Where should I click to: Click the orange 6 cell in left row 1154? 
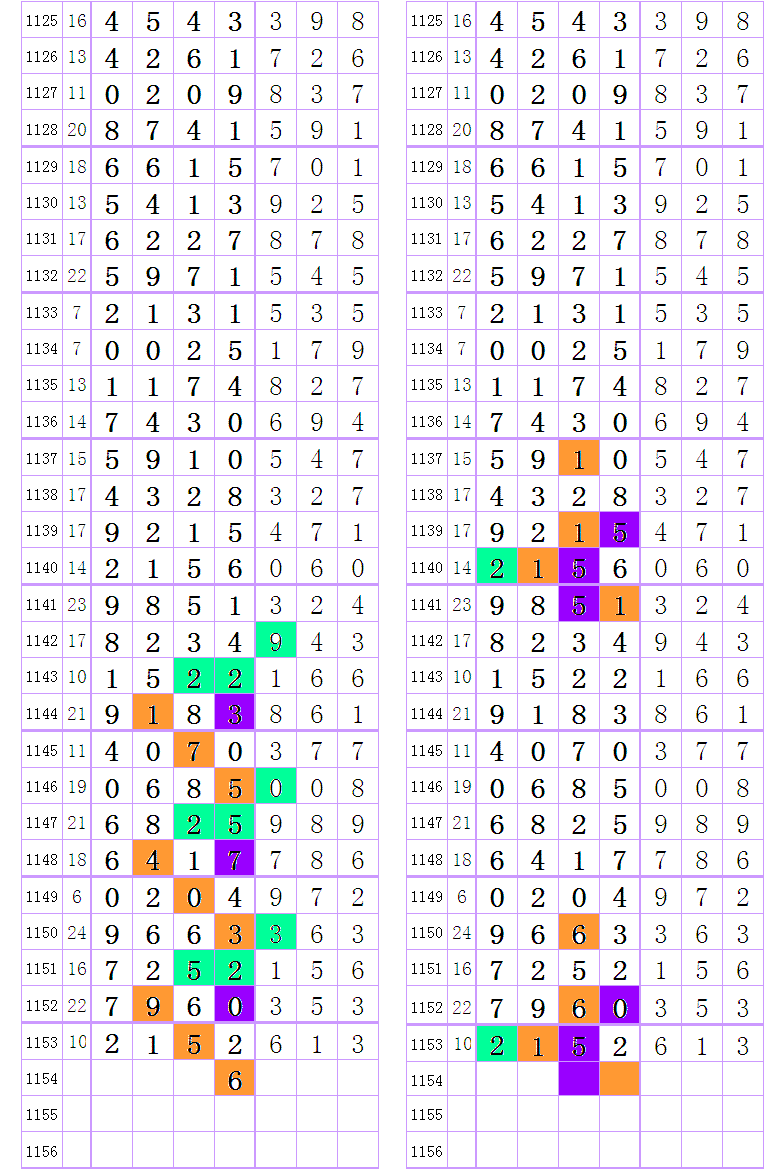pos(235,1079)
